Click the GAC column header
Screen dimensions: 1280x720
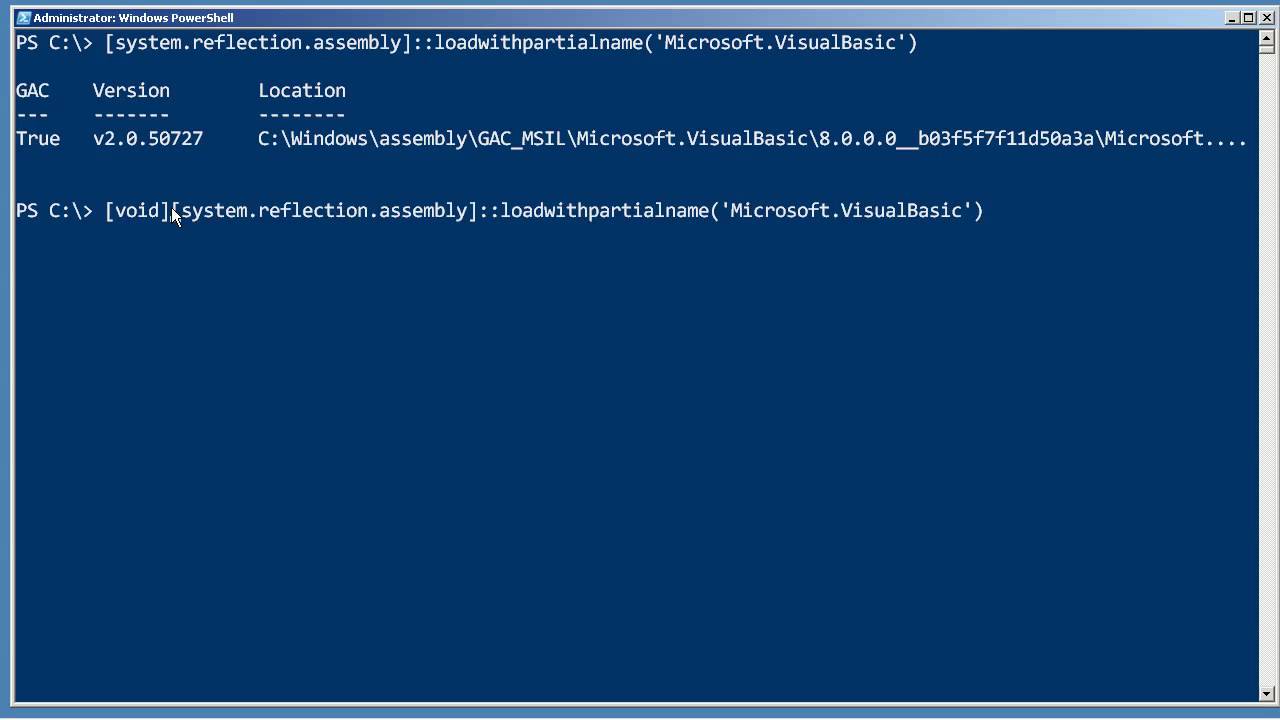pyautogui.click(x=32, y=90)
